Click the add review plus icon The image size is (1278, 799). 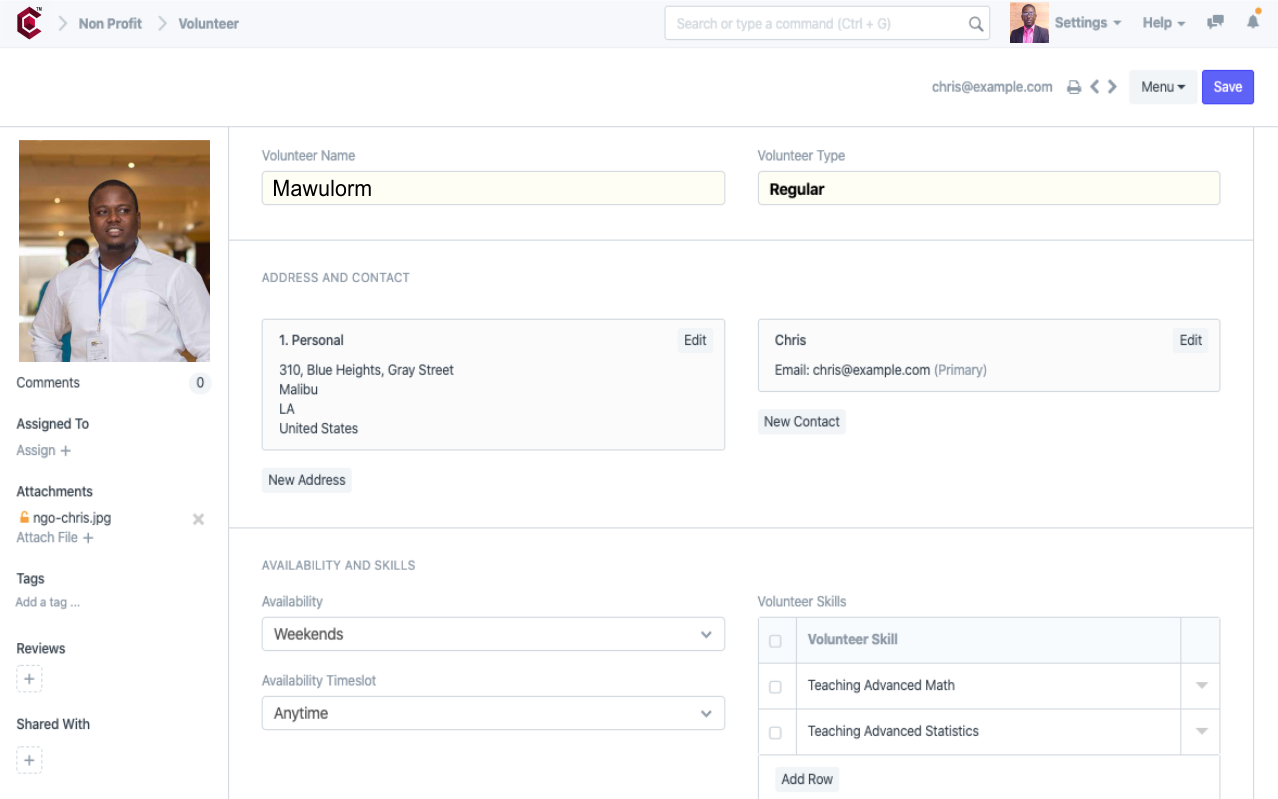(29, 679)
